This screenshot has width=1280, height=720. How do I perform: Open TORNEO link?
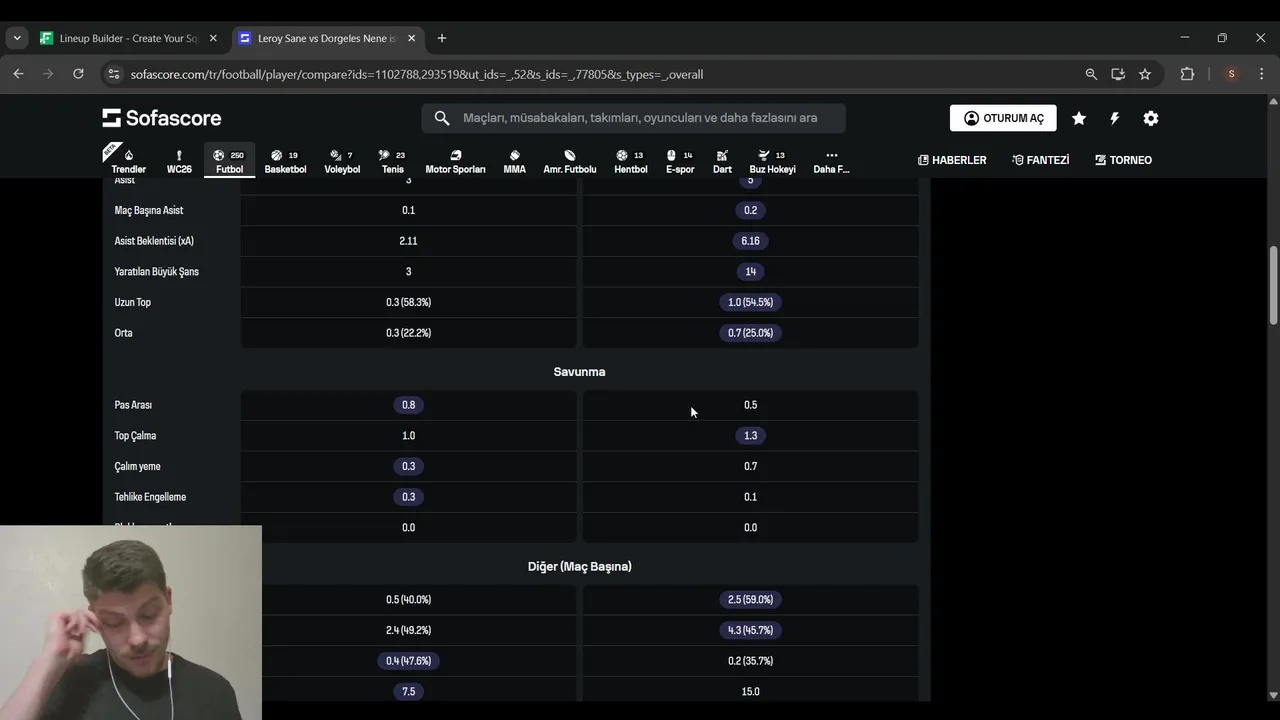1123,160
